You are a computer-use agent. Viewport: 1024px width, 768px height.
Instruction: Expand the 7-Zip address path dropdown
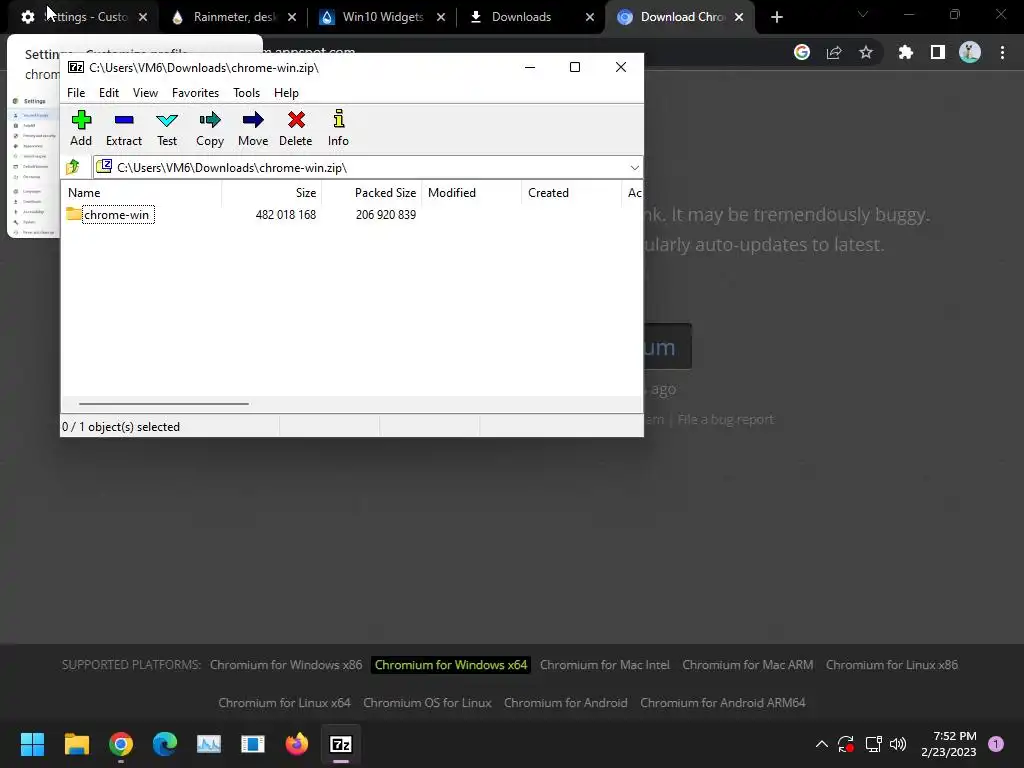pyautogui.click(x=634, y=168)
